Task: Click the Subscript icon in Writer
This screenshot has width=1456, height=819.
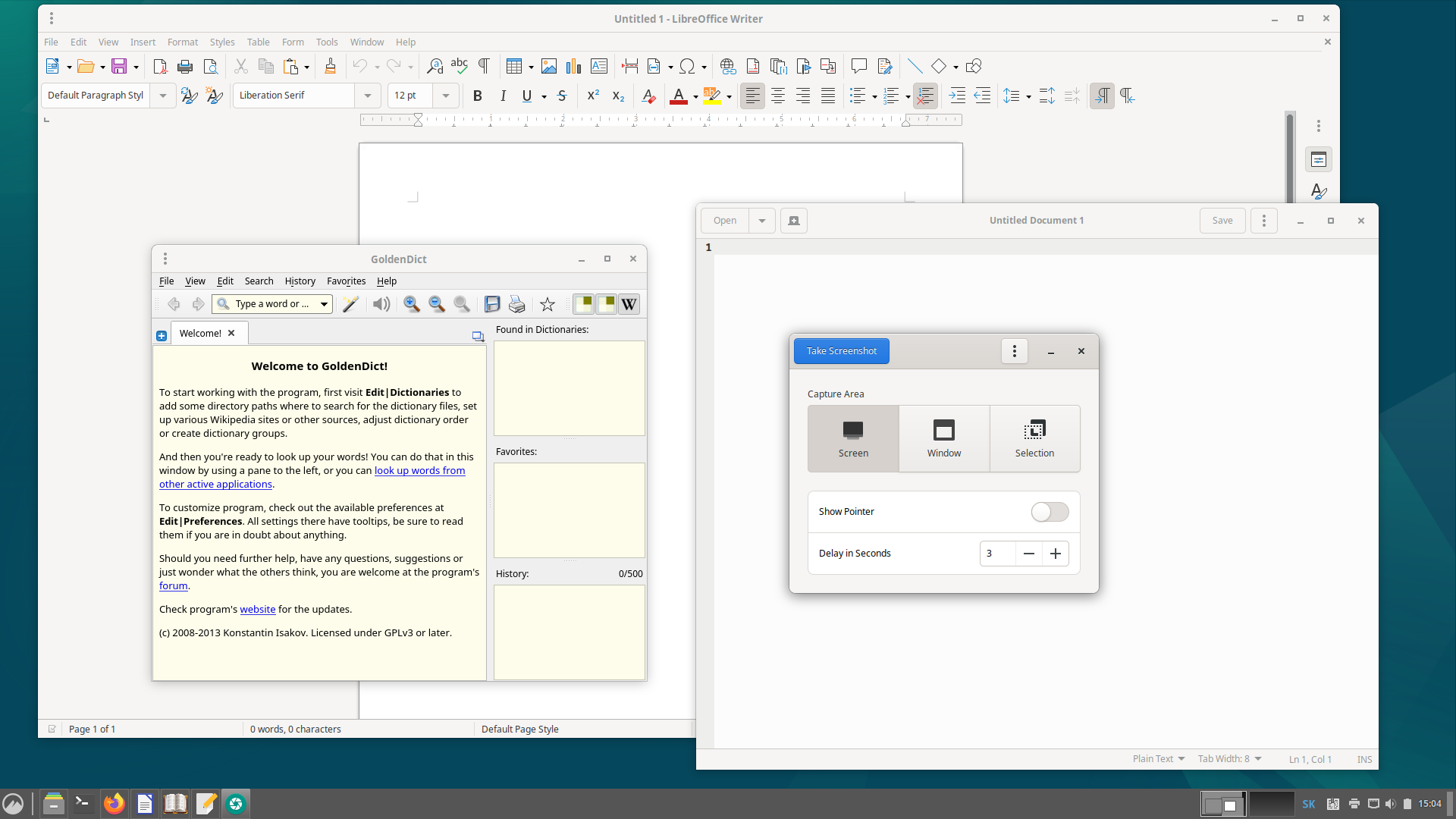Action: point(618,96)
